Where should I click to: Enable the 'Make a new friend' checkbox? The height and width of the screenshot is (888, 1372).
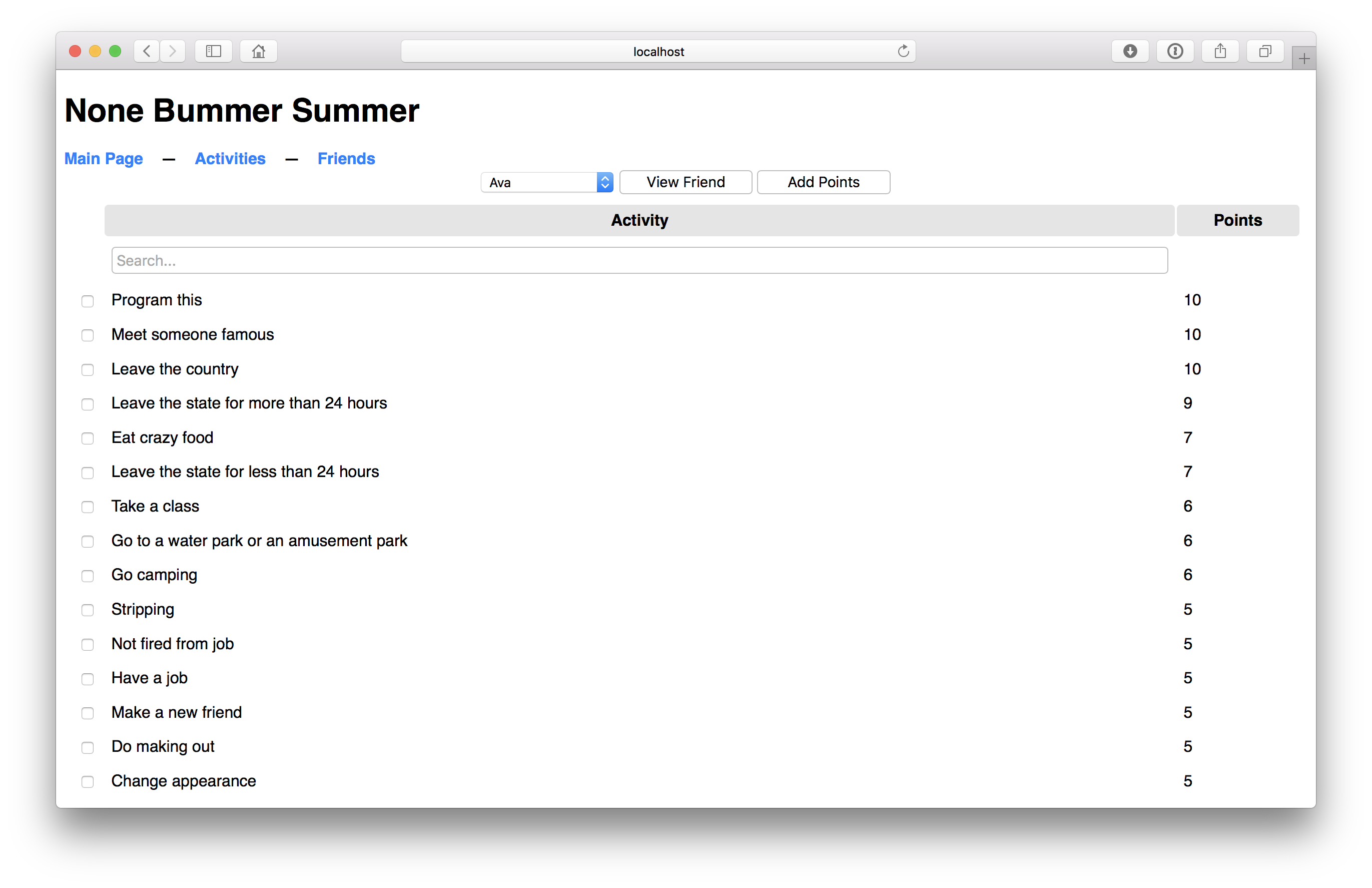pos(88,713)
